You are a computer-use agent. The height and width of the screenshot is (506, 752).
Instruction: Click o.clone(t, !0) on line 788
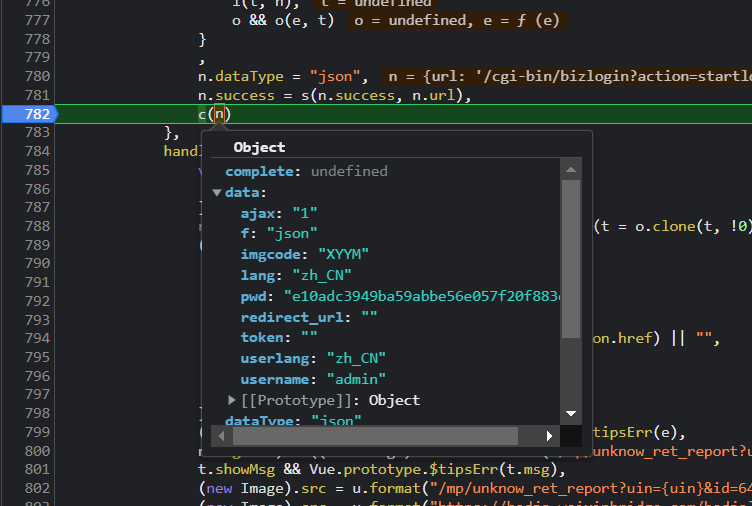point(691,226)
